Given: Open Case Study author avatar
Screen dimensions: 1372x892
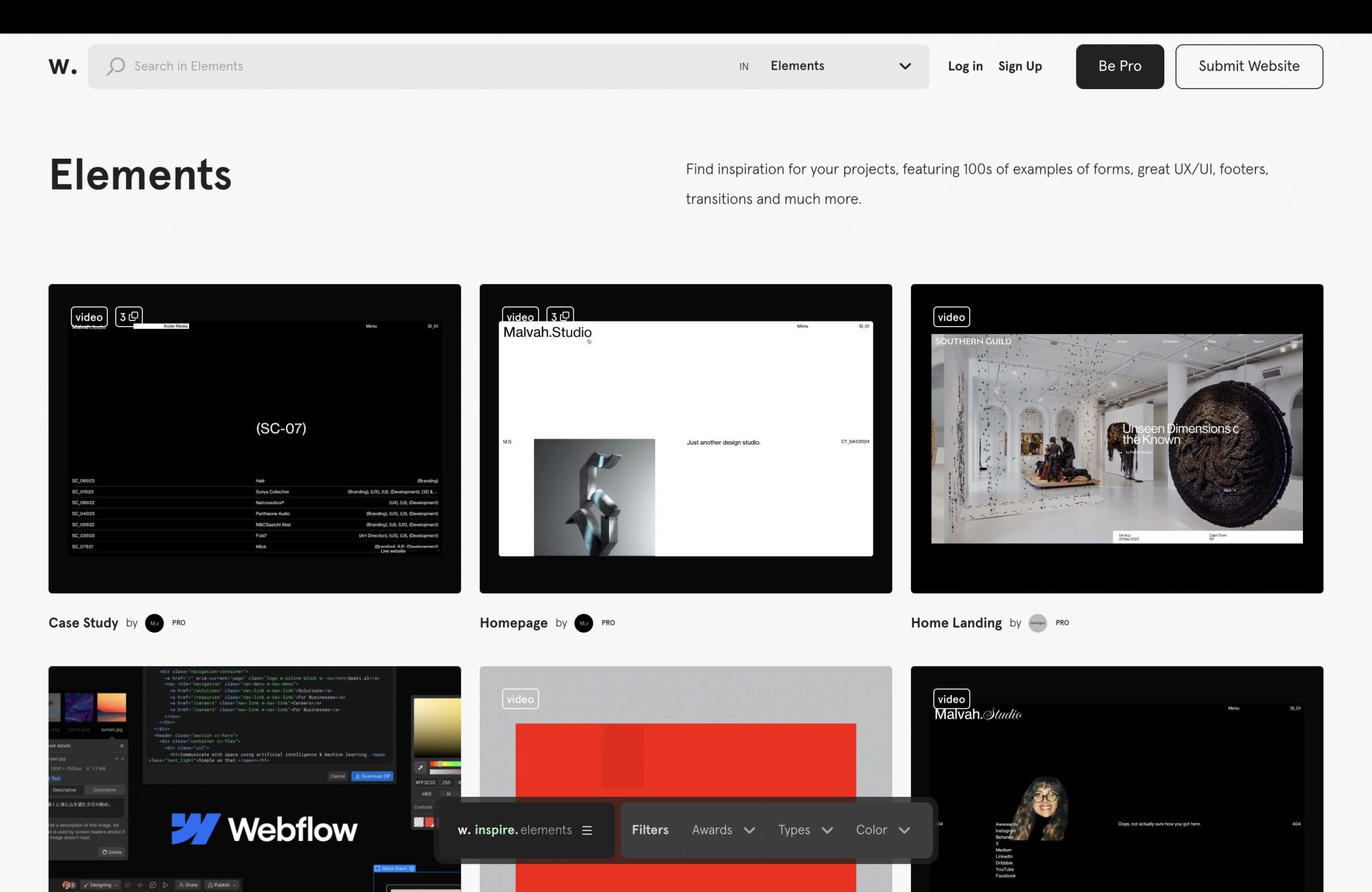Looking at the screenshot, I should [x=154, y=623].
